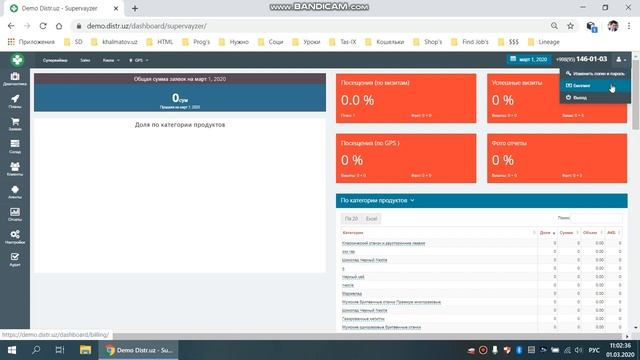Click the Посещения (по визитам) card
Screen dimensions: 640x360
(406, 98)
